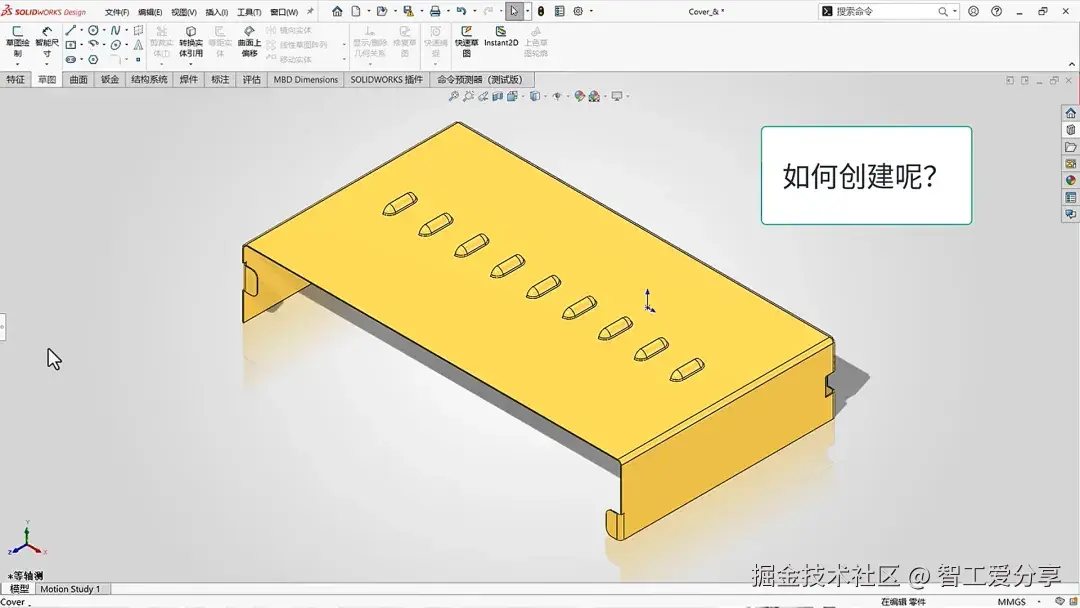The image size is (1080, 608).
Task: Open the 视图(V) menu
Action: [x=183, y=12]
